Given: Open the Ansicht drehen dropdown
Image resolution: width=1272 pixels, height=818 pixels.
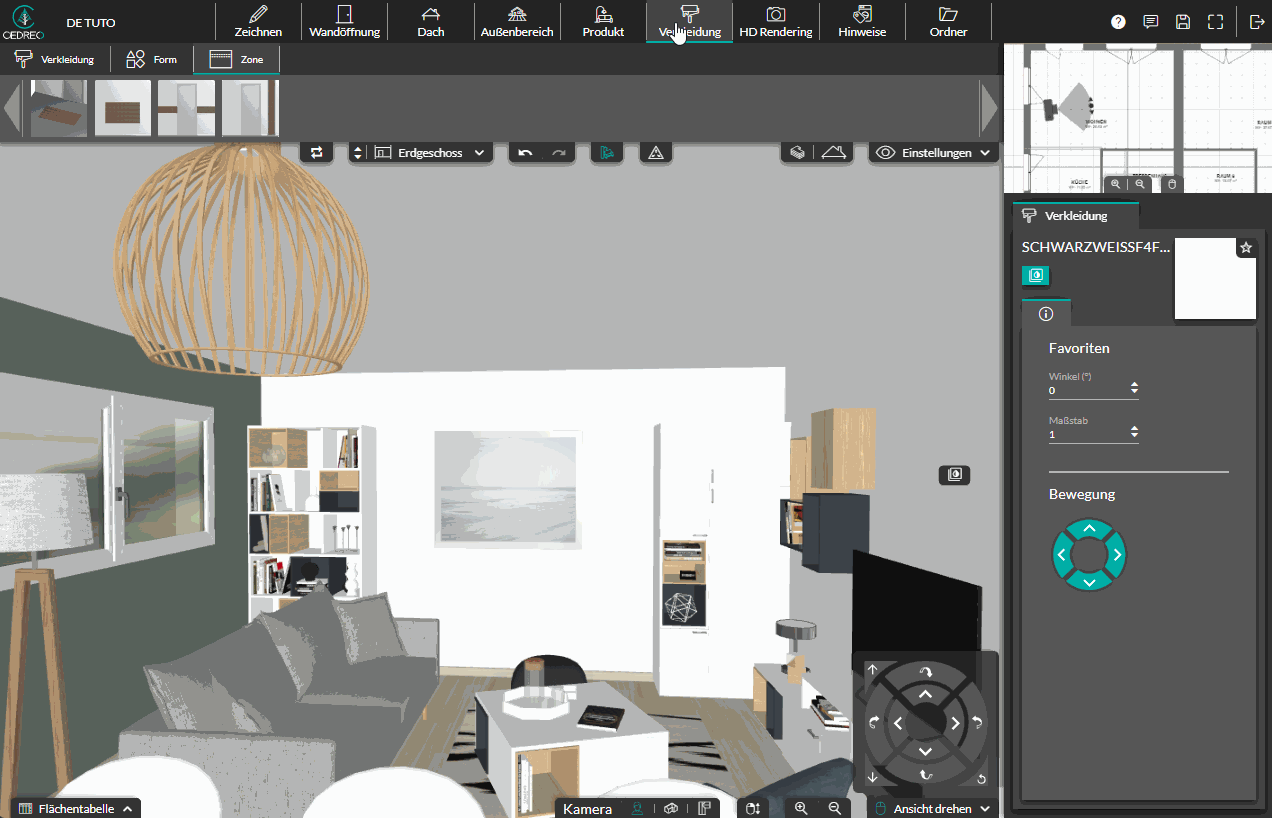Looking at the screenshot, I should coord(932,808).
